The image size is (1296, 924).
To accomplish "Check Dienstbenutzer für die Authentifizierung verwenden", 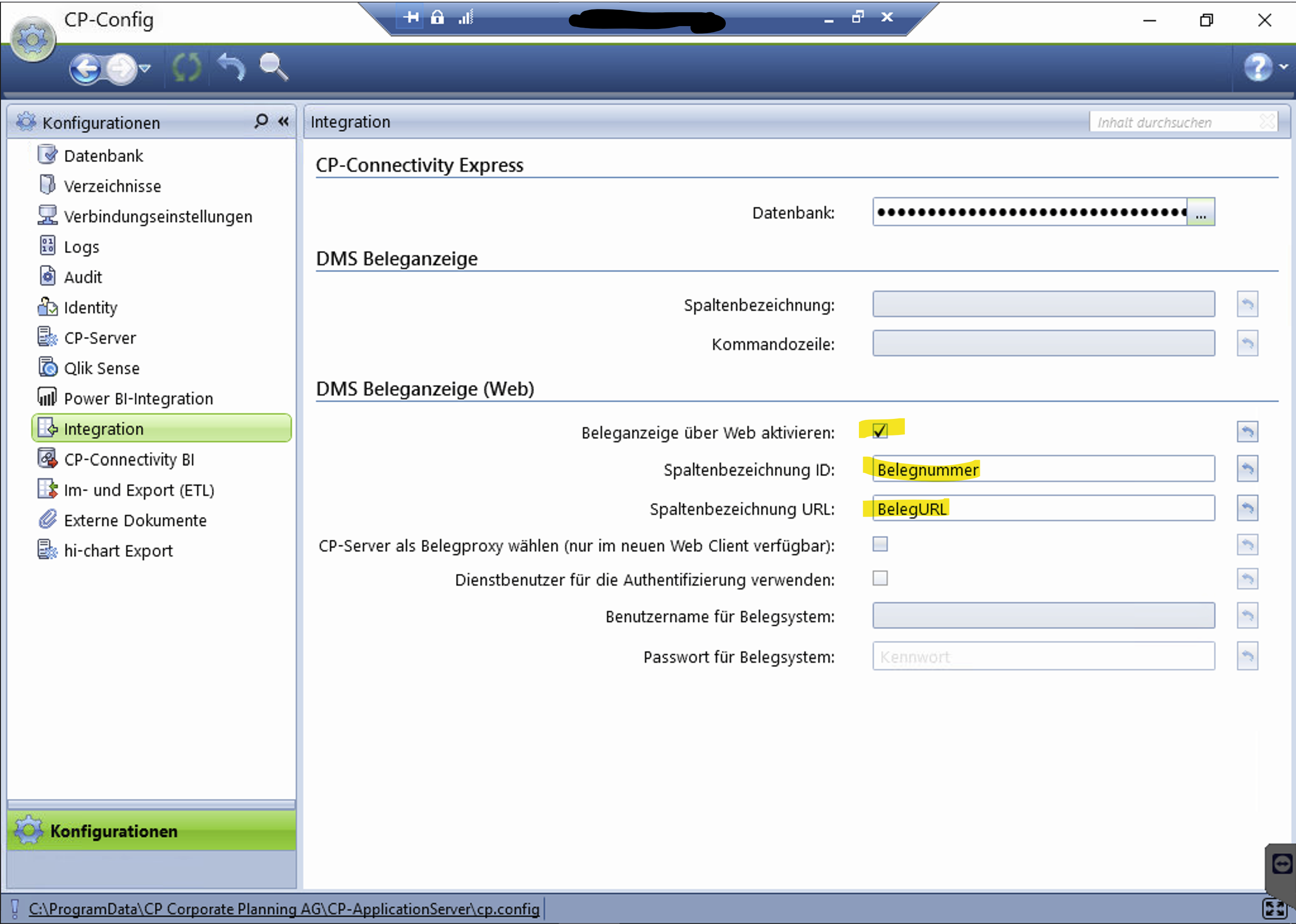I will tap(879, 579).
